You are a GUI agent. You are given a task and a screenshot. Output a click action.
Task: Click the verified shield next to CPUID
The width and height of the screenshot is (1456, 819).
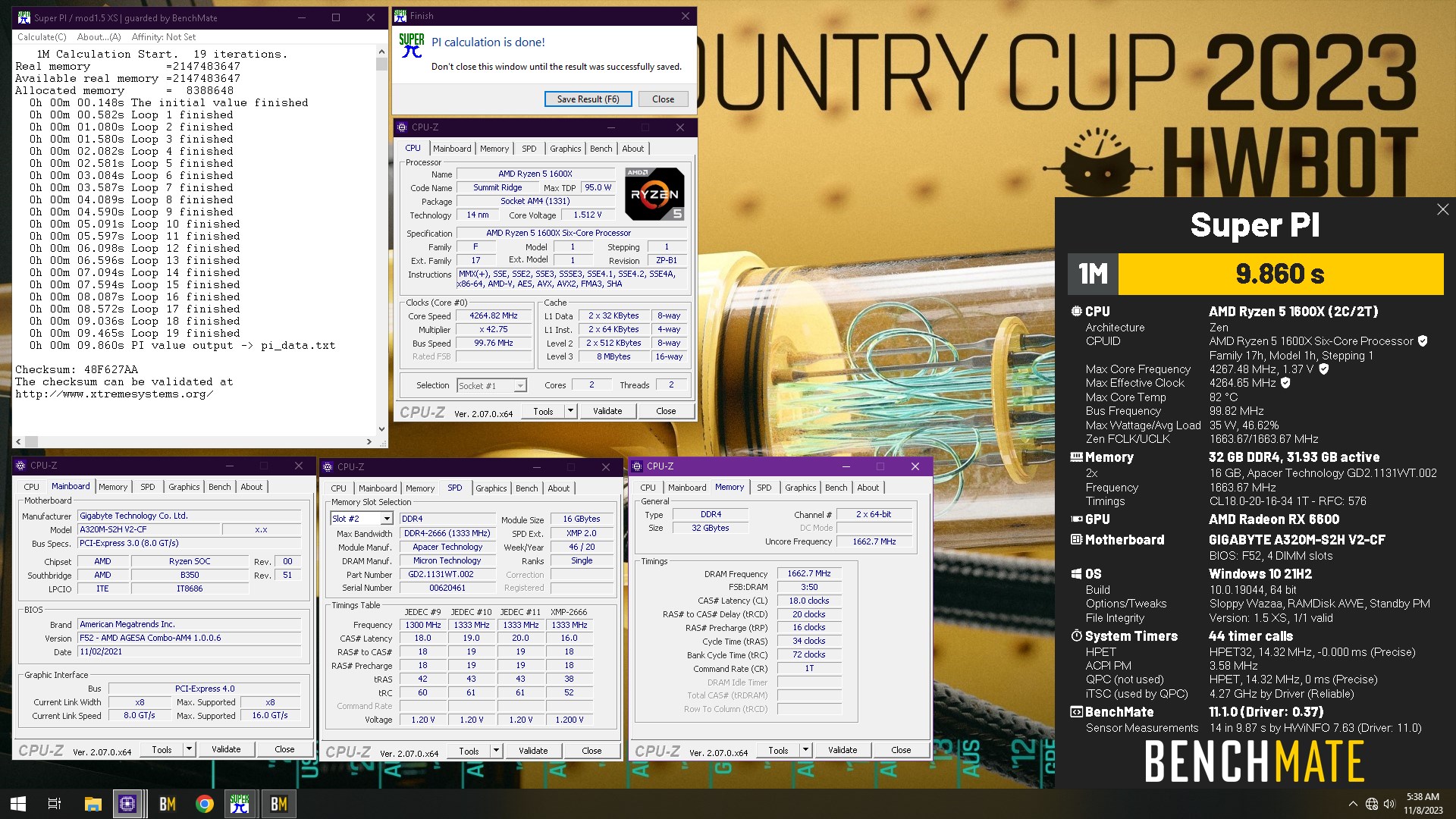click(x=1423, y=341)
